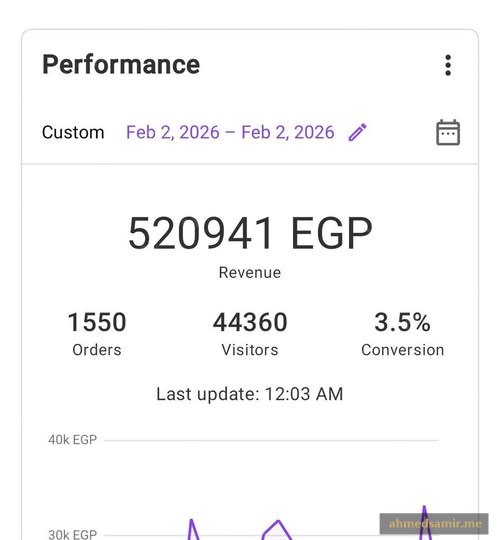Click the middle chart peak

tap(278, 530)
